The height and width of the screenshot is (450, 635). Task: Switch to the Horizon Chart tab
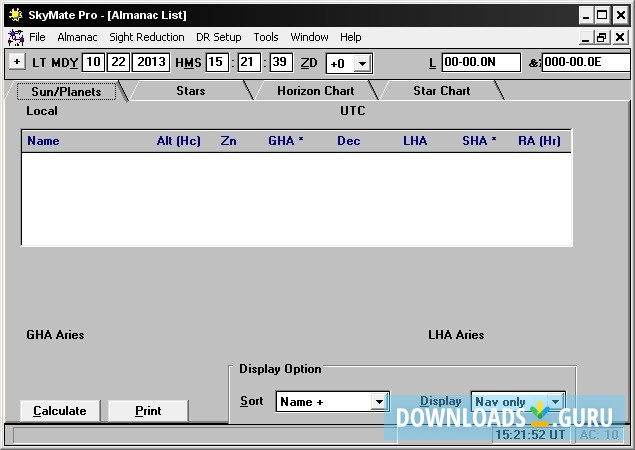[316, 91]
